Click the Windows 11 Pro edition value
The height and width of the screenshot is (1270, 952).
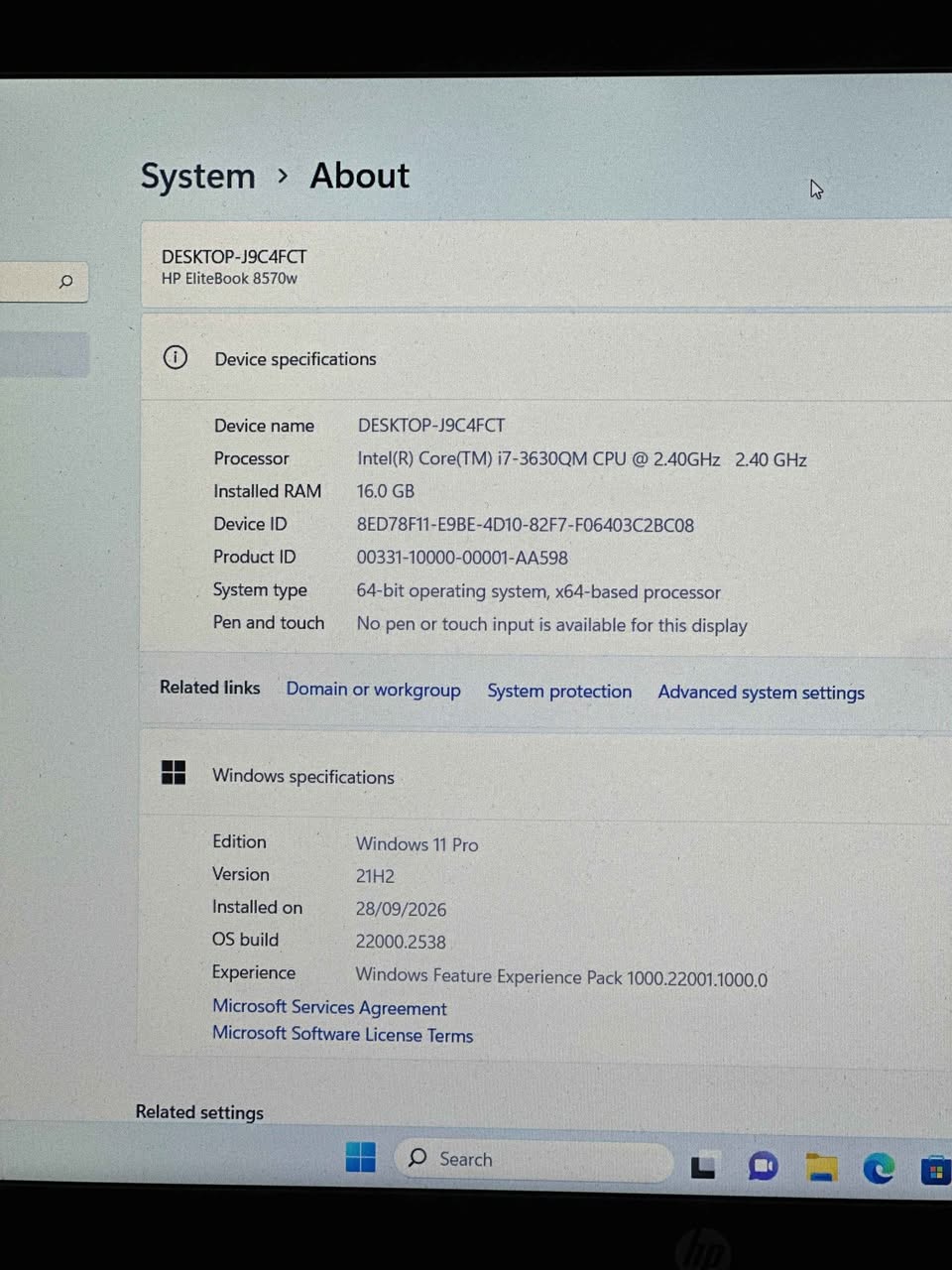coord(417,844)
